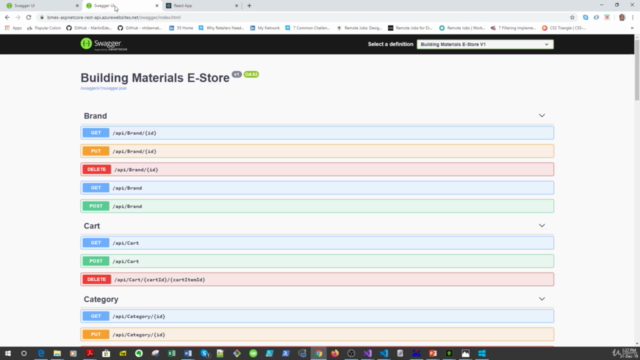Expand GET /api/Brand/{id} operation
The image size is (640, 360).
click(x=317, y=133)
